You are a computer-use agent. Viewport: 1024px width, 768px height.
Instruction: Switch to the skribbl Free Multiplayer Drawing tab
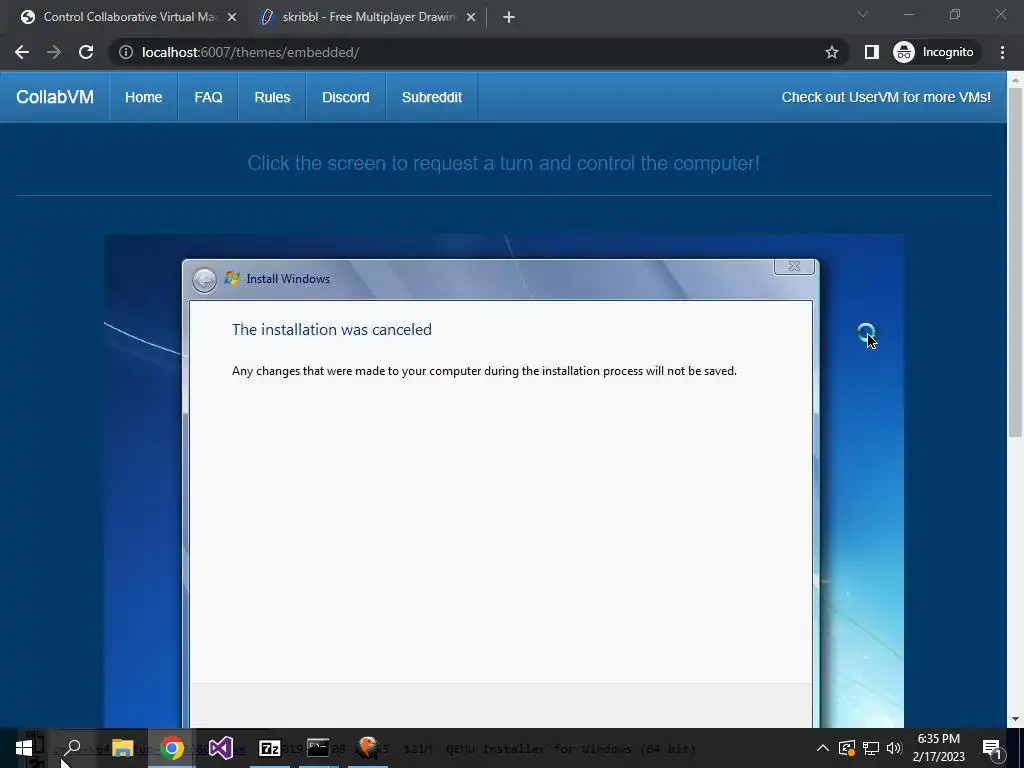[x=367, y=17]
